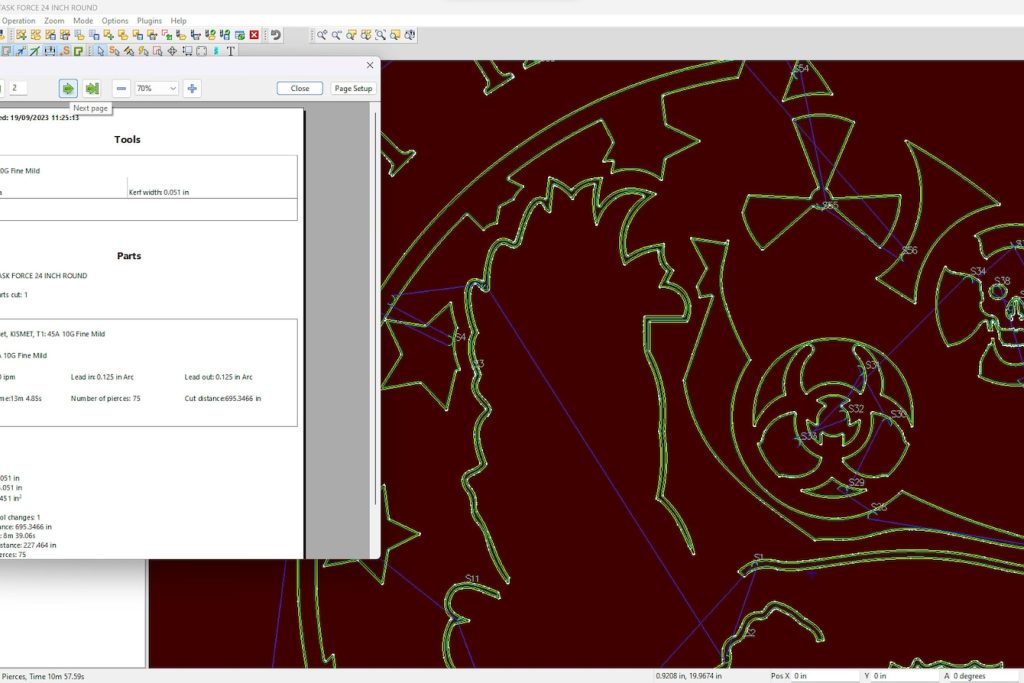Click the minus zoom button in preview

tap(121, 88)
